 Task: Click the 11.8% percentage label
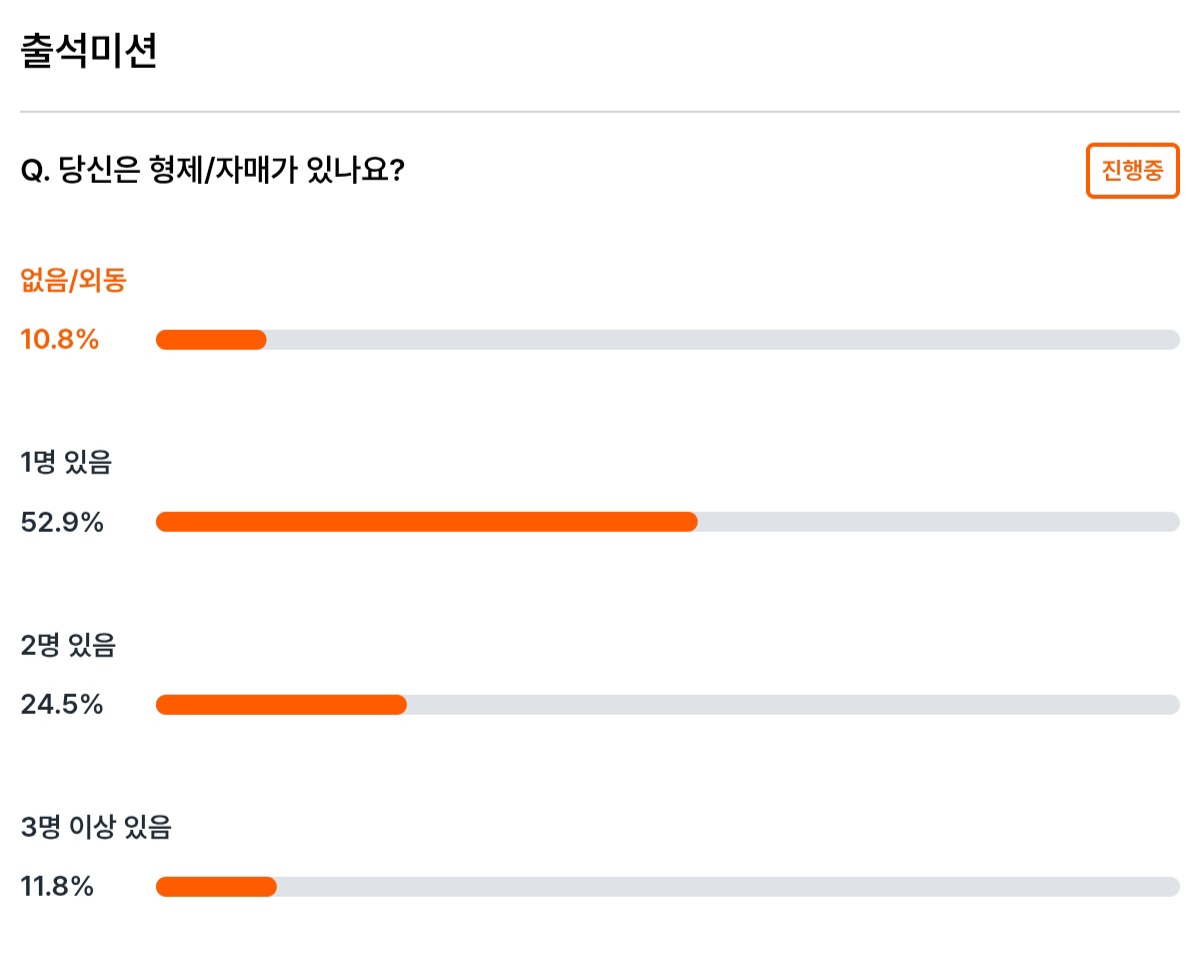point(57,887)
